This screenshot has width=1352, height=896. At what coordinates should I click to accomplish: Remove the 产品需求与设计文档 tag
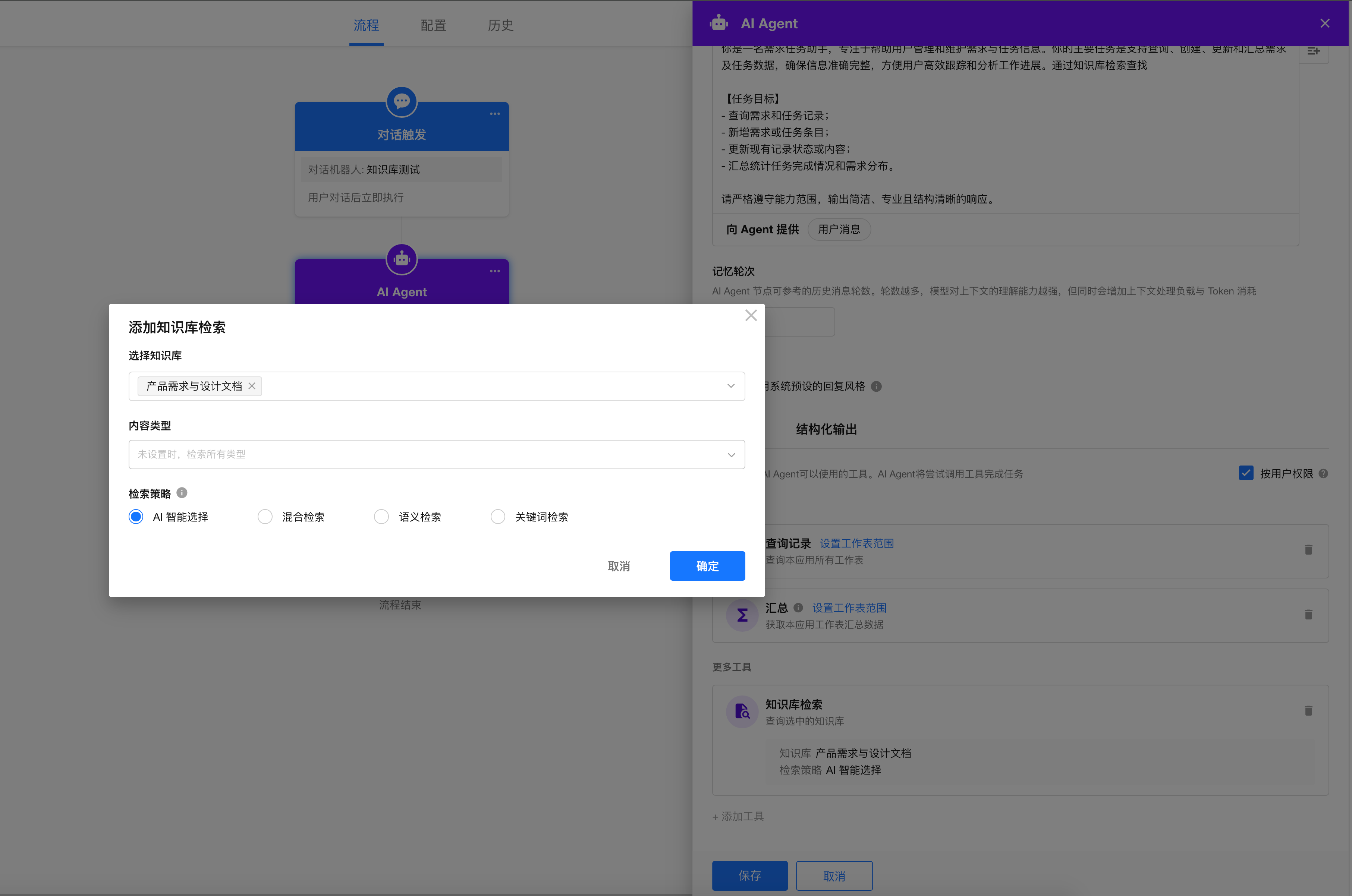pos(252,386)
